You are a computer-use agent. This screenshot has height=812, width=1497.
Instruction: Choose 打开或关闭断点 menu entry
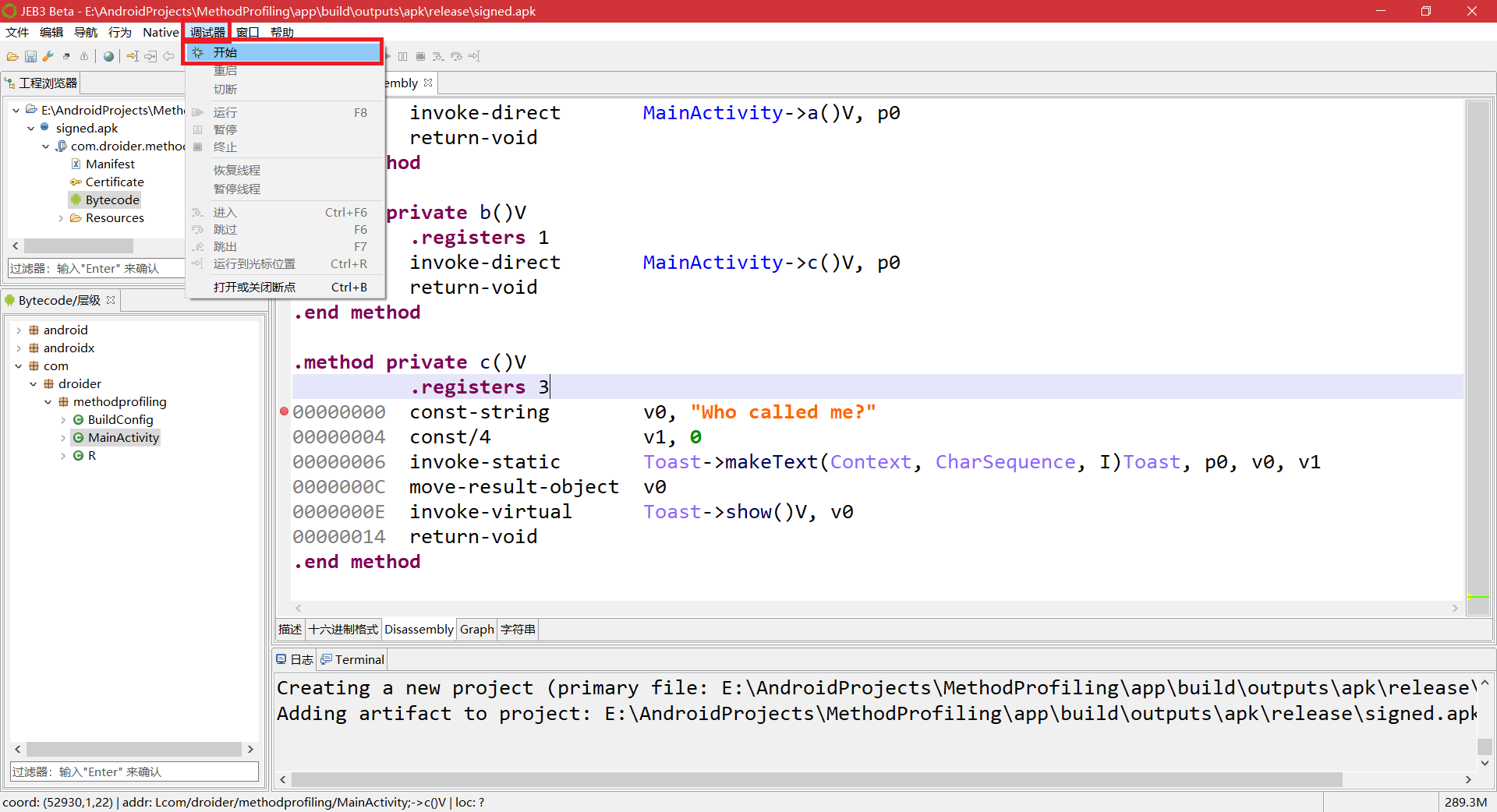tap(285, 287)
